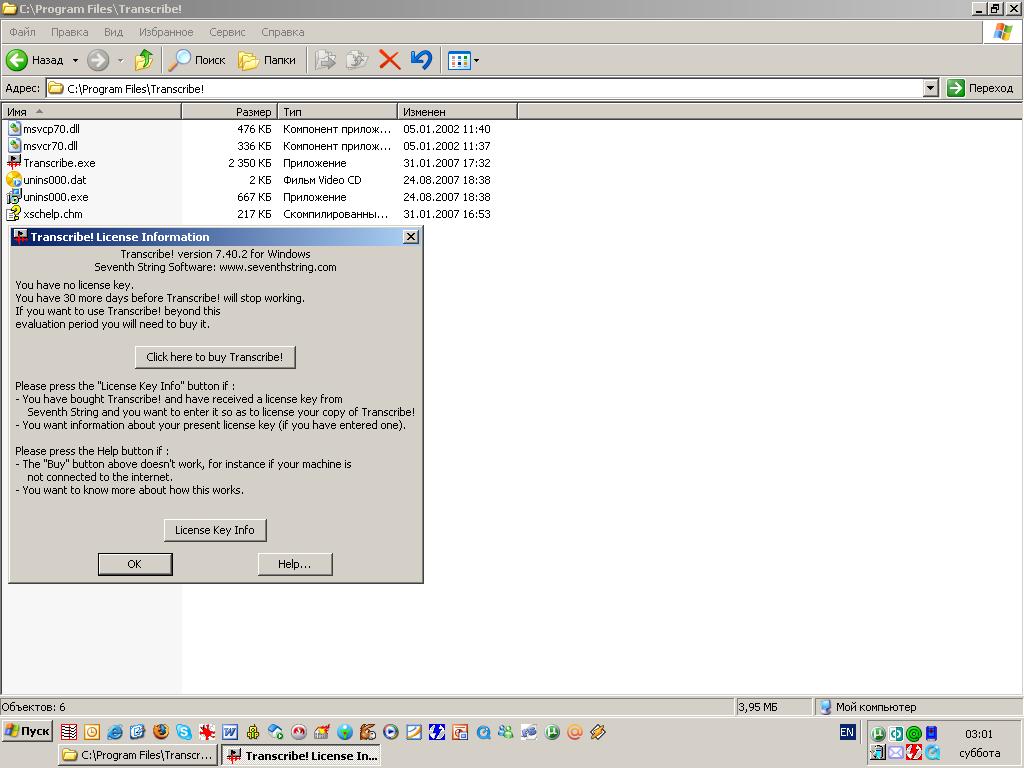This screenshot has height=768, width=1024.
Task: Switch to C:\Program Files\Transcr... taskbar button
Action: 137,755
